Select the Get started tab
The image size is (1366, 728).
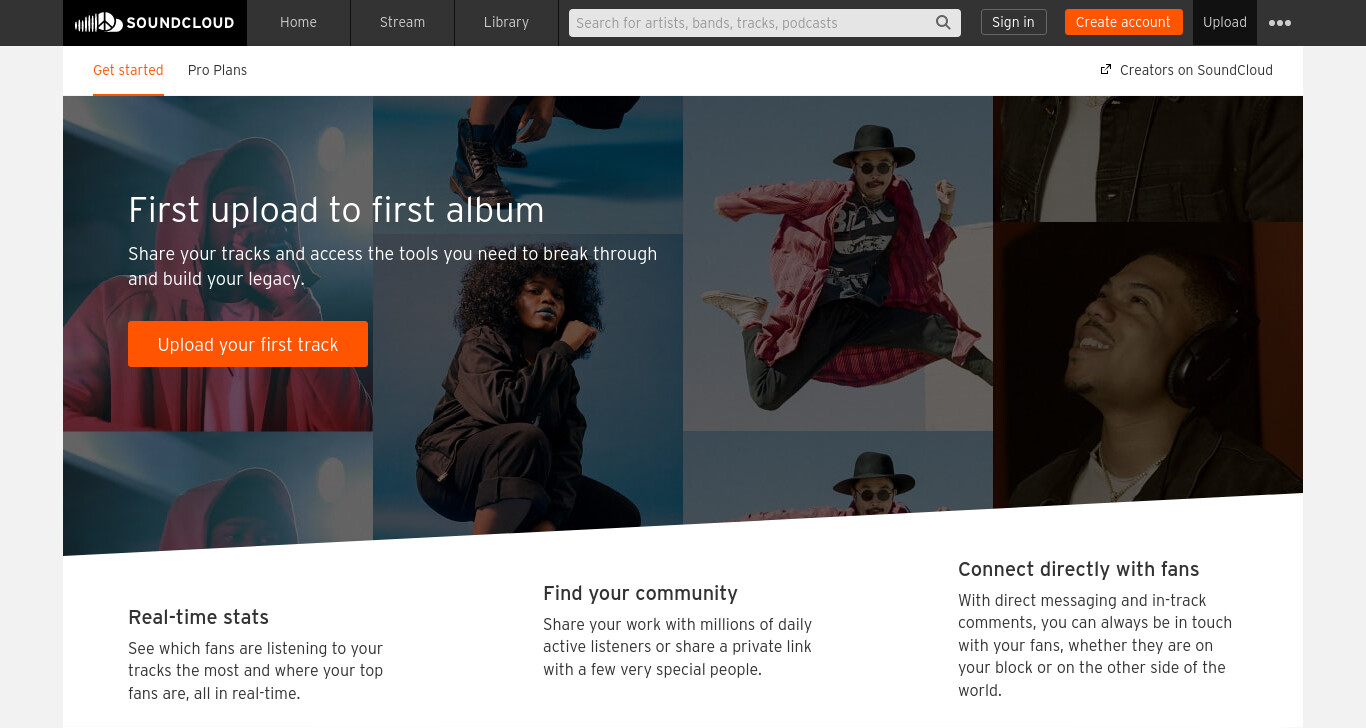128,71
